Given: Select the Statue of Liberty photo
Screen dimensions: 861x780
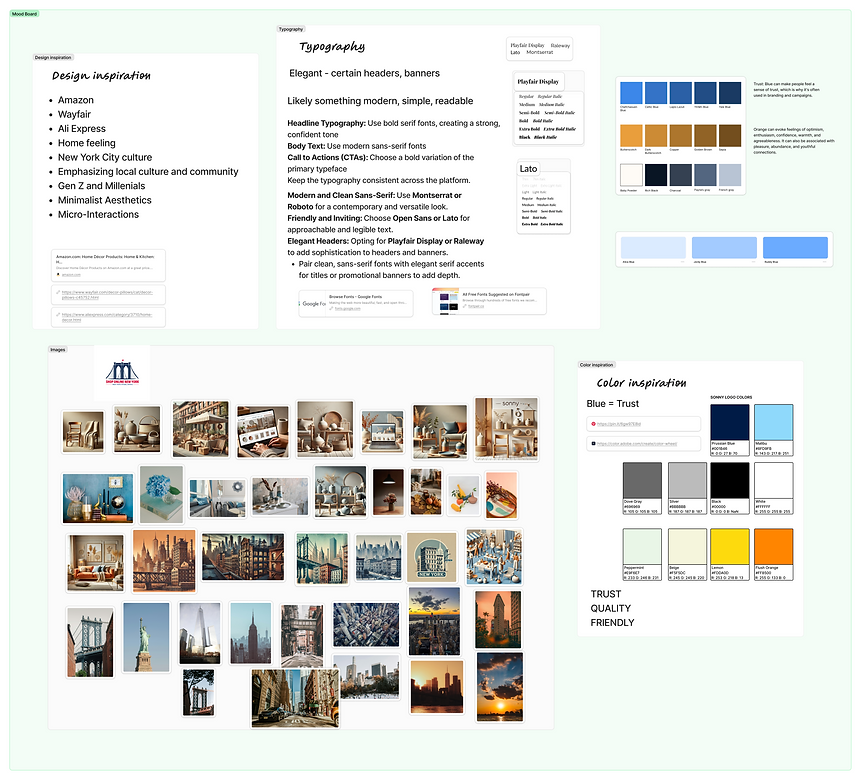Looking at the screenshot, I should [146, 637].
